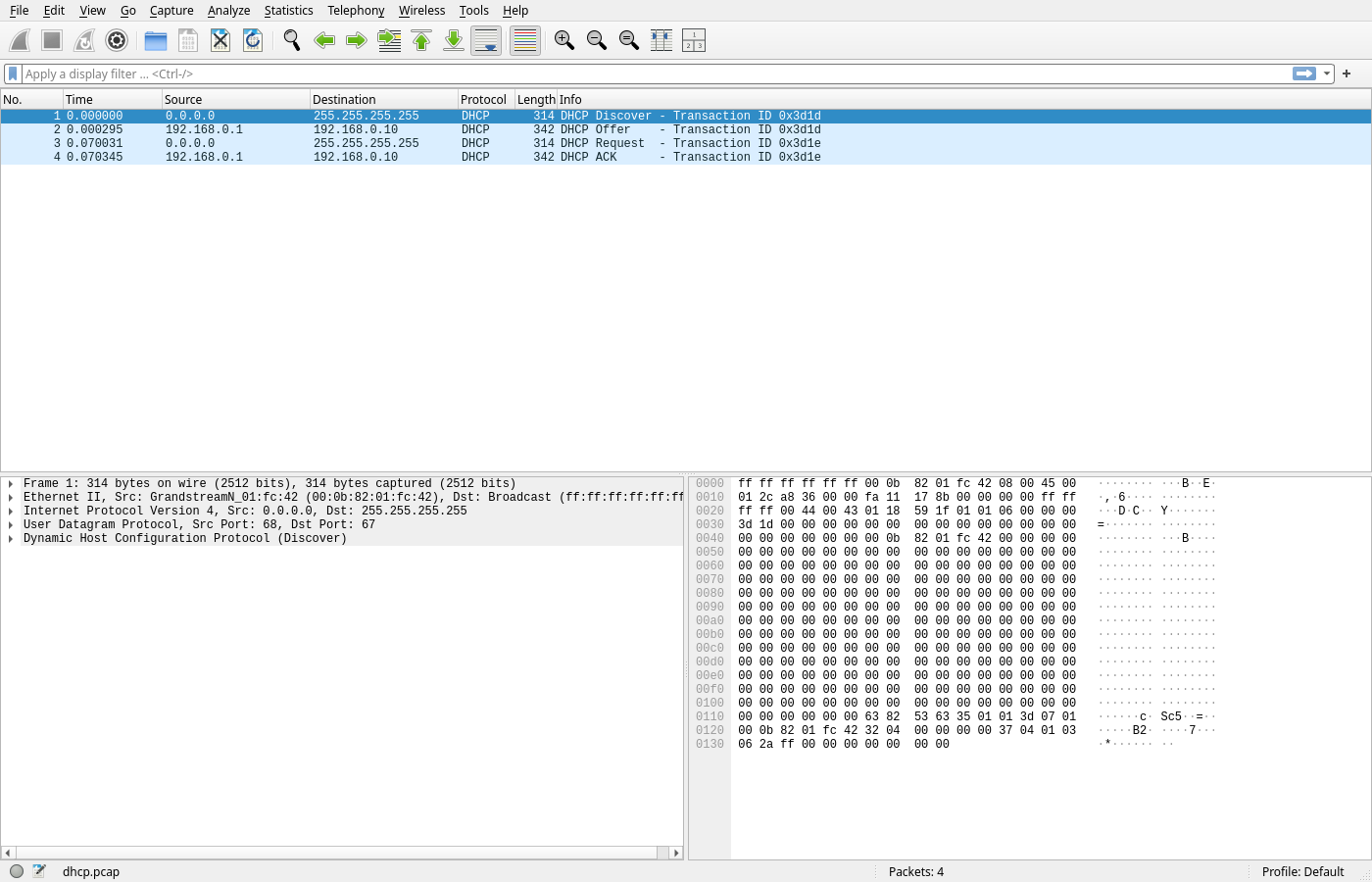Select the DHCP ACK packet row
Image resolution: width=1372 pixels, height=882 pixels.
[x=685, y=157]
